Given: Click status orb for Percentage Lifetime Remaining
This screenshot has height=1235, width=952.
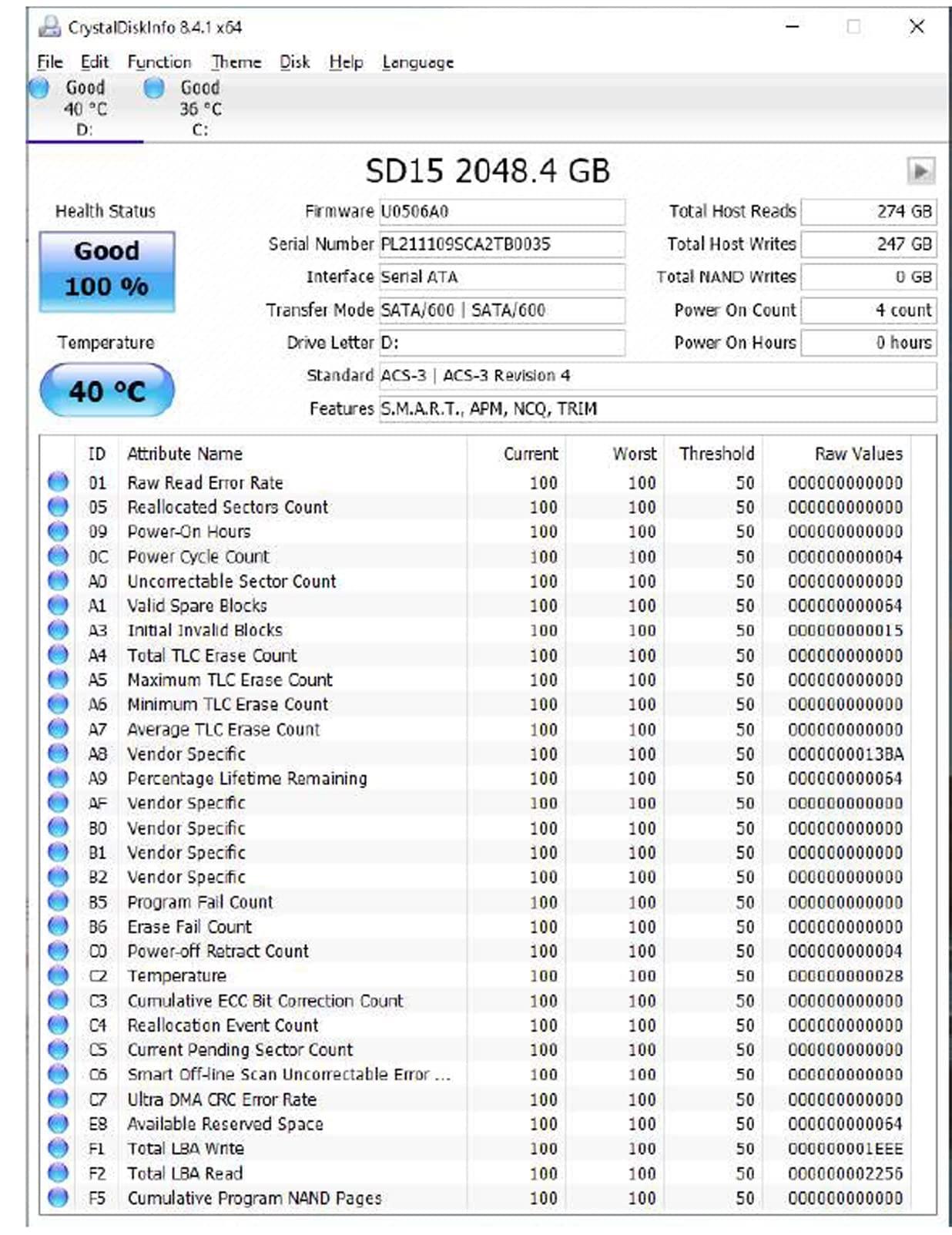Looking at the screenshot, I should click(x=58, y=778).
